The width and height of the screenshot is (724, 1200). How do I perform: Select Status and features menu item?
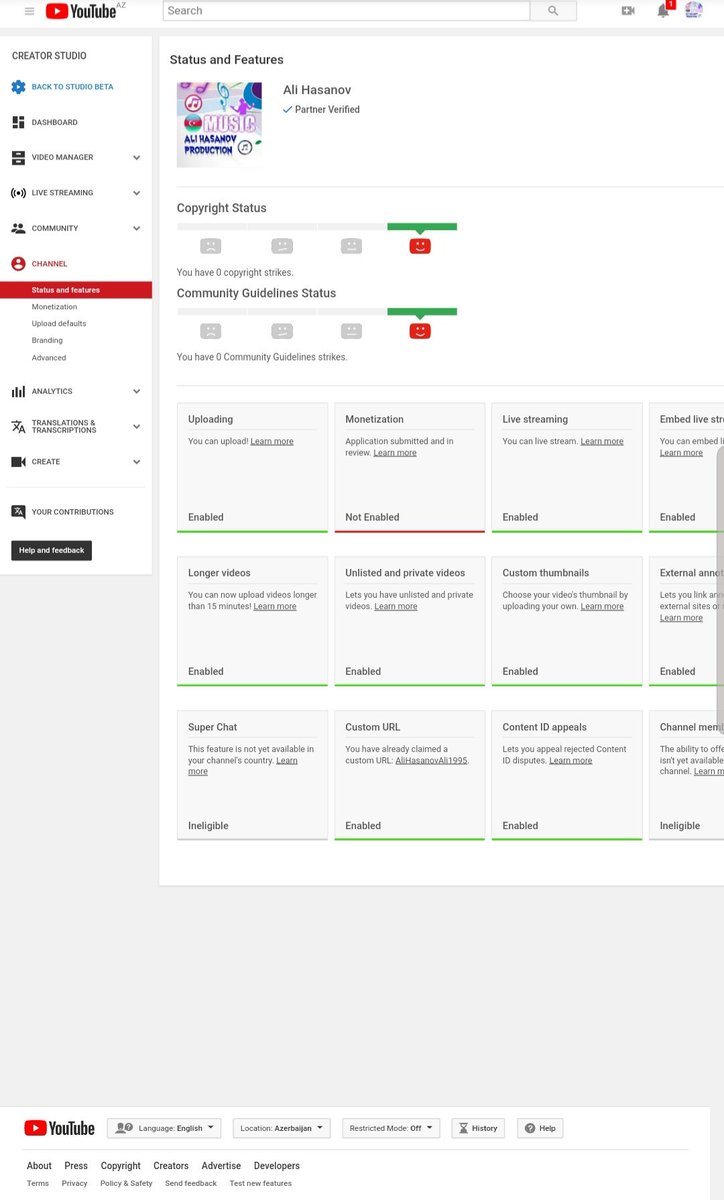point(76,290)
